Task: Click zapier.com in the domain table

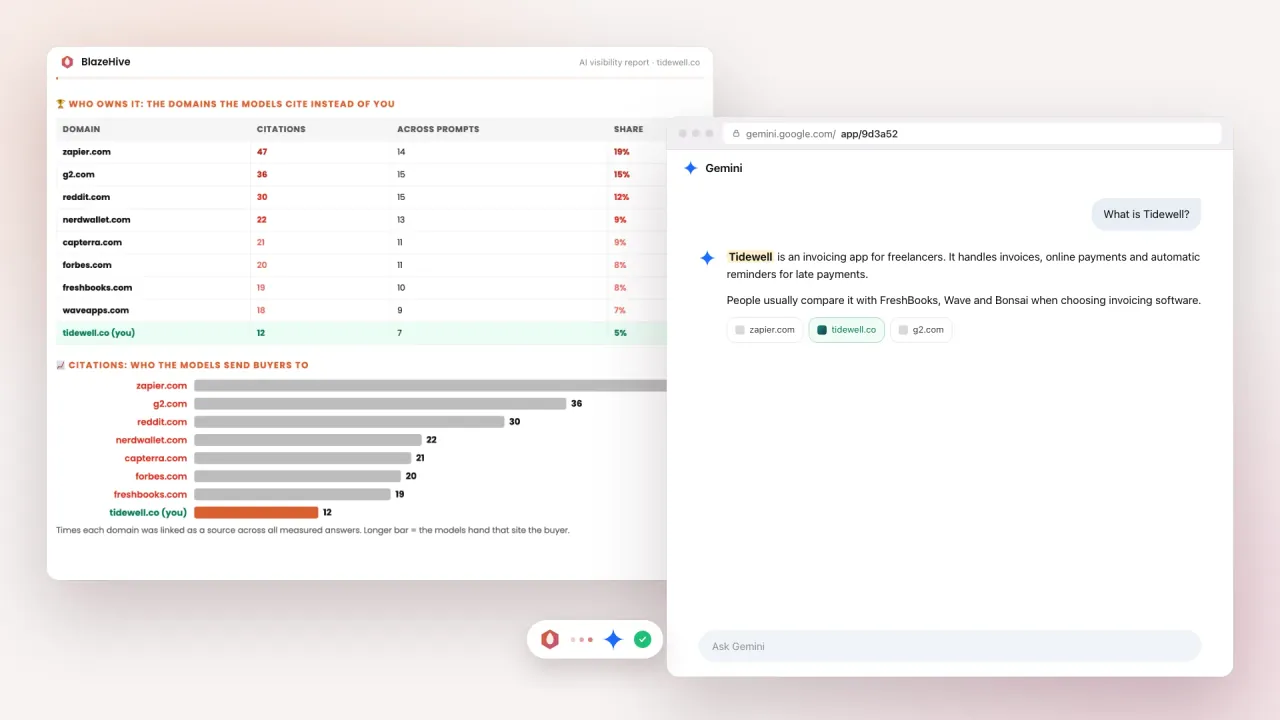Action: pyautogui.click(x=87, y=152)
